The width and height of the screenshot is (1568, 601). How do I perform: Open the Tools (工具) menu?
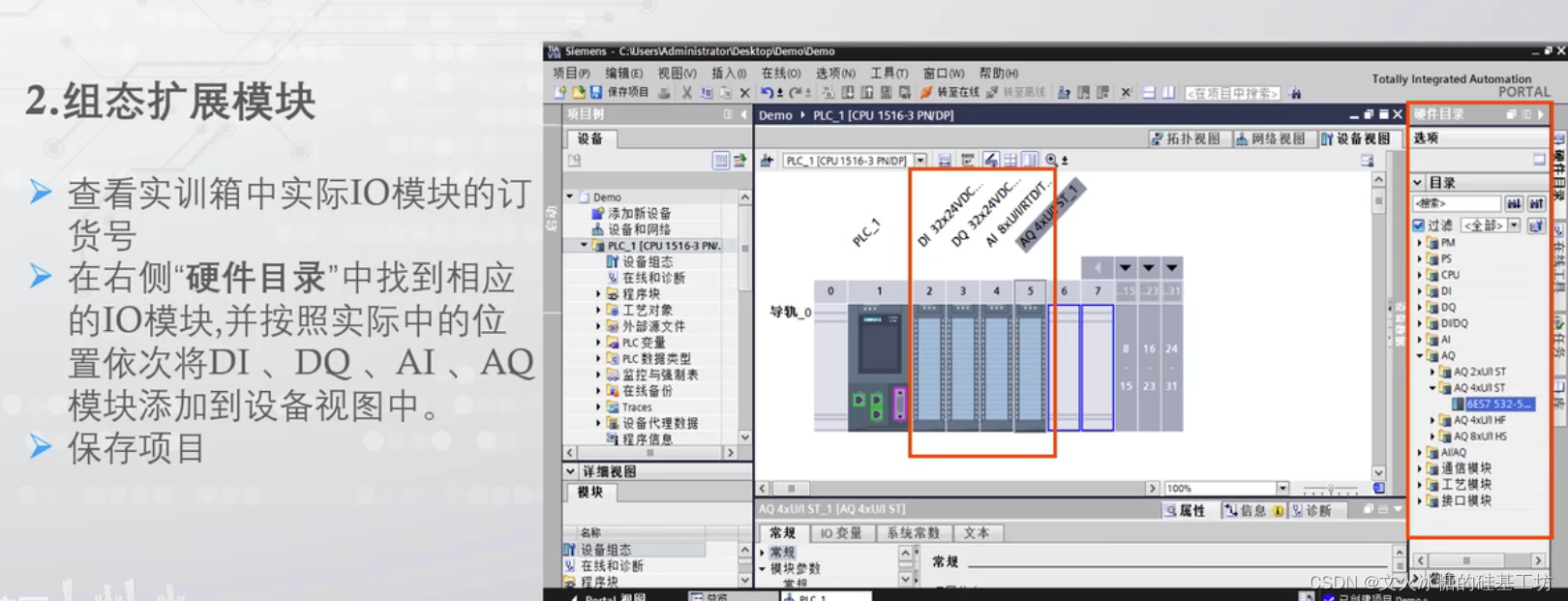889,73
